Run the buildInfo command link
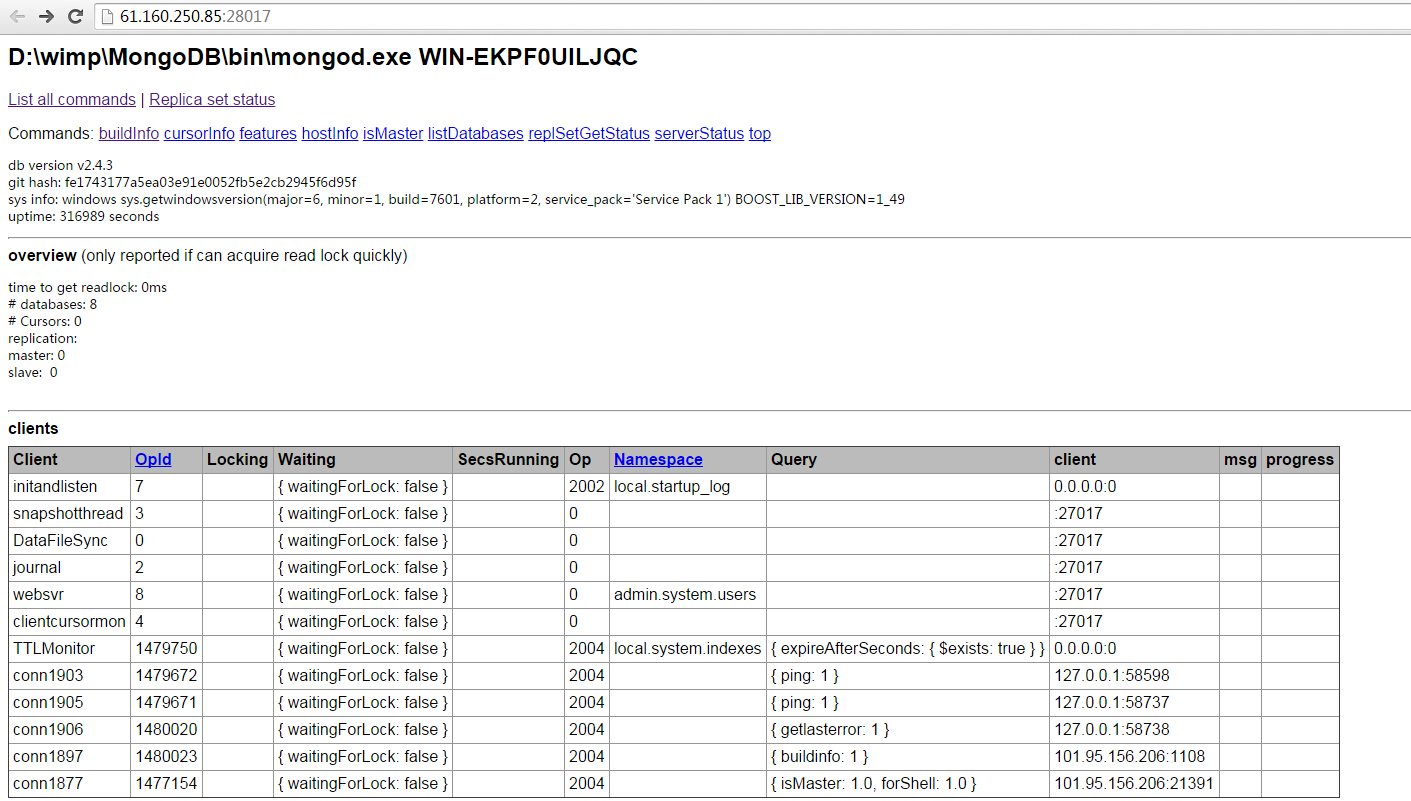 129,133
